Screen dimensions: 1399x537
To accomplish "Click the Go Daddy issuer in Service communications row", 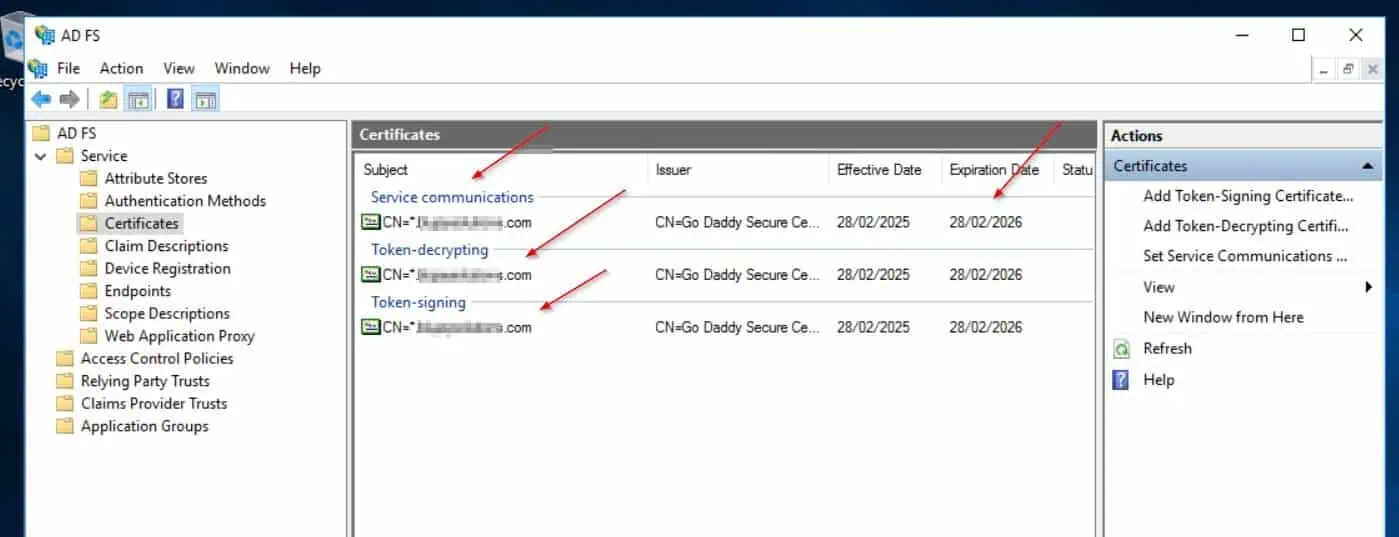I will [x=738, y=222].
